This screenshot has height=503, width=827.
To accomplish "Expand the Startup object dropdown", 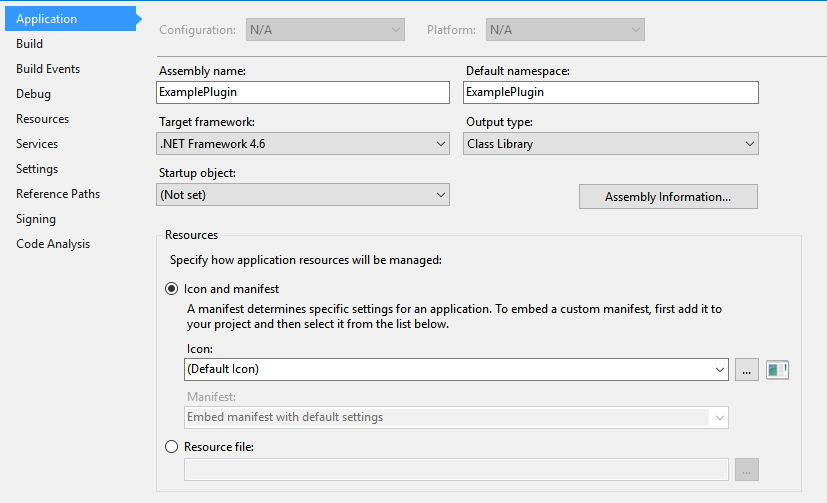I will pos(304,195).
